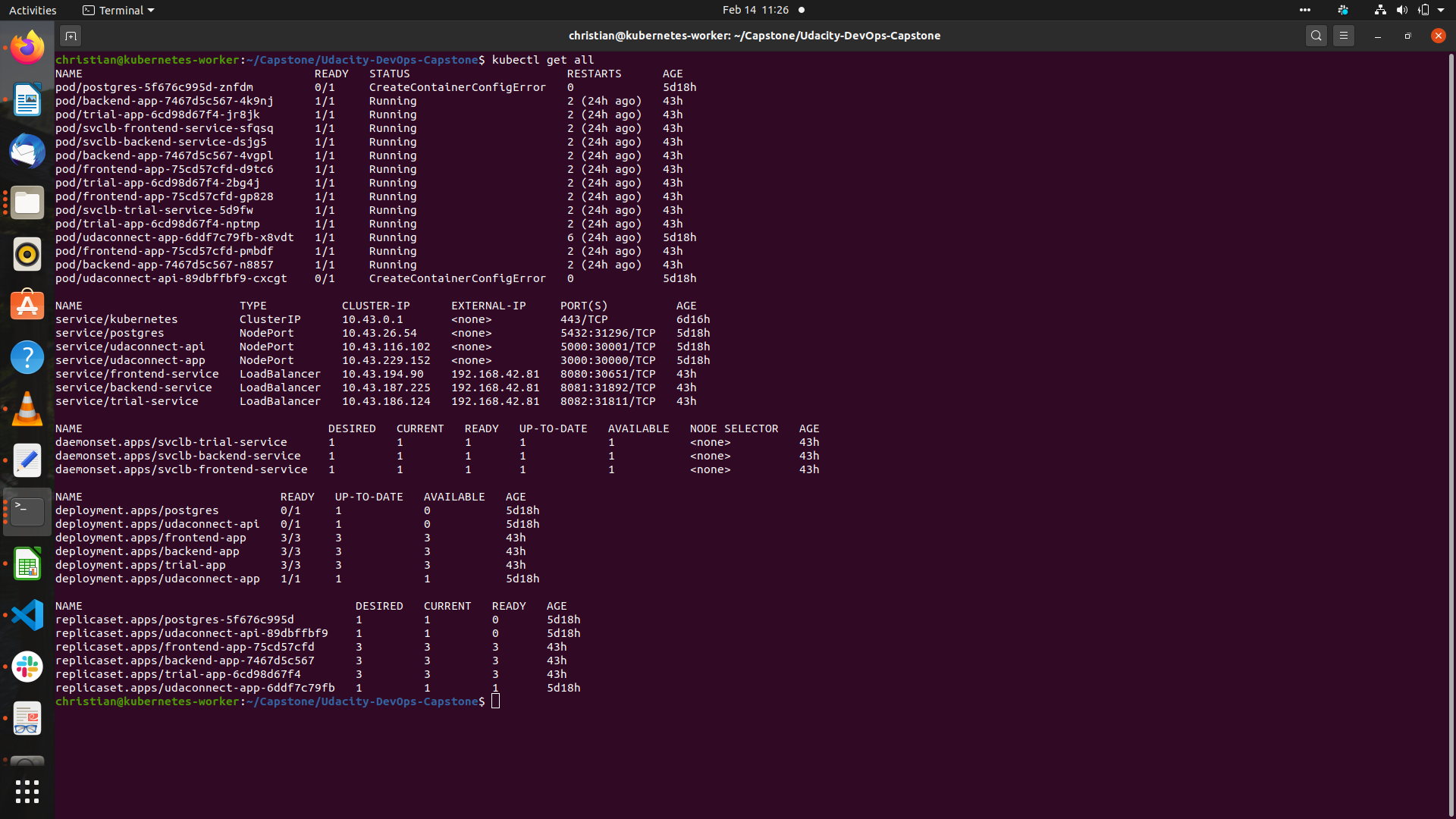Open the network status icon
1456x819 pixels.
pyautogui.click(x=1380, y=10)
